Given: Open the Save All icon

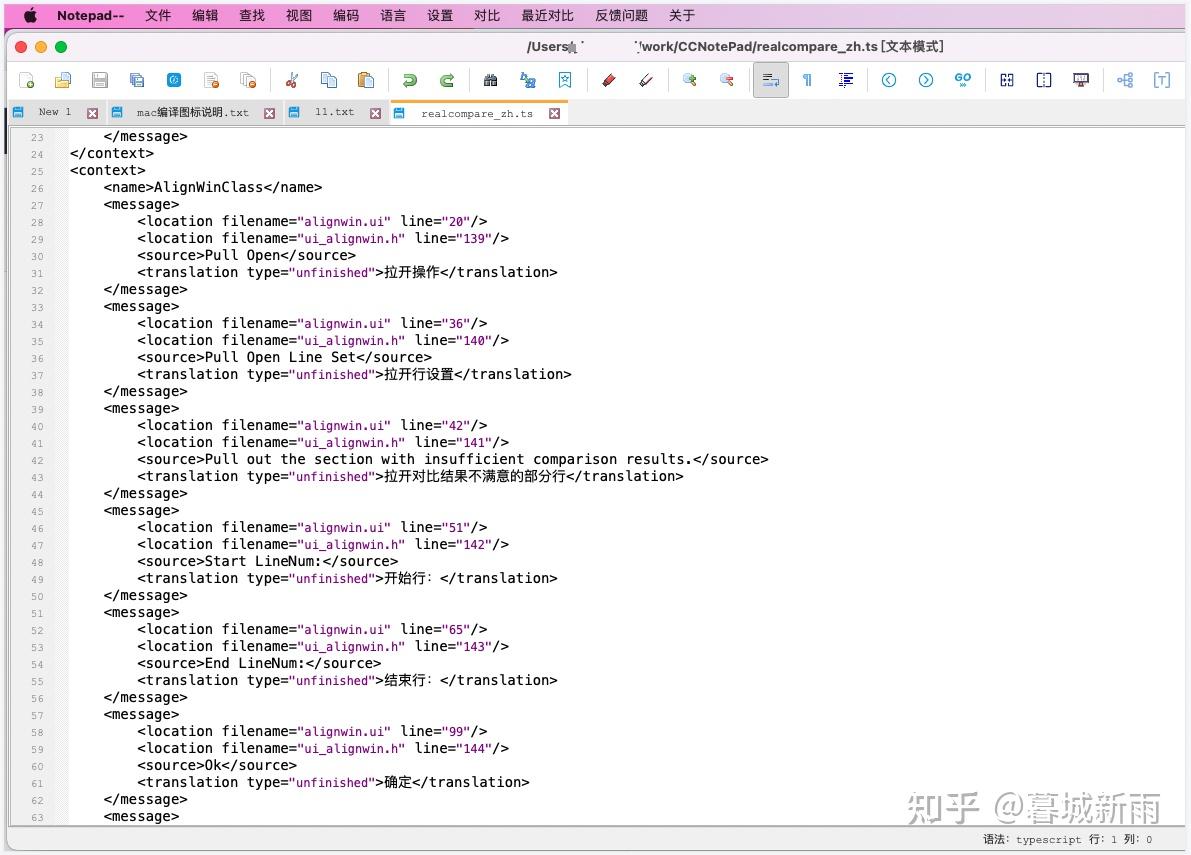Looking at the screenshot, I should [x=136, y=80].
